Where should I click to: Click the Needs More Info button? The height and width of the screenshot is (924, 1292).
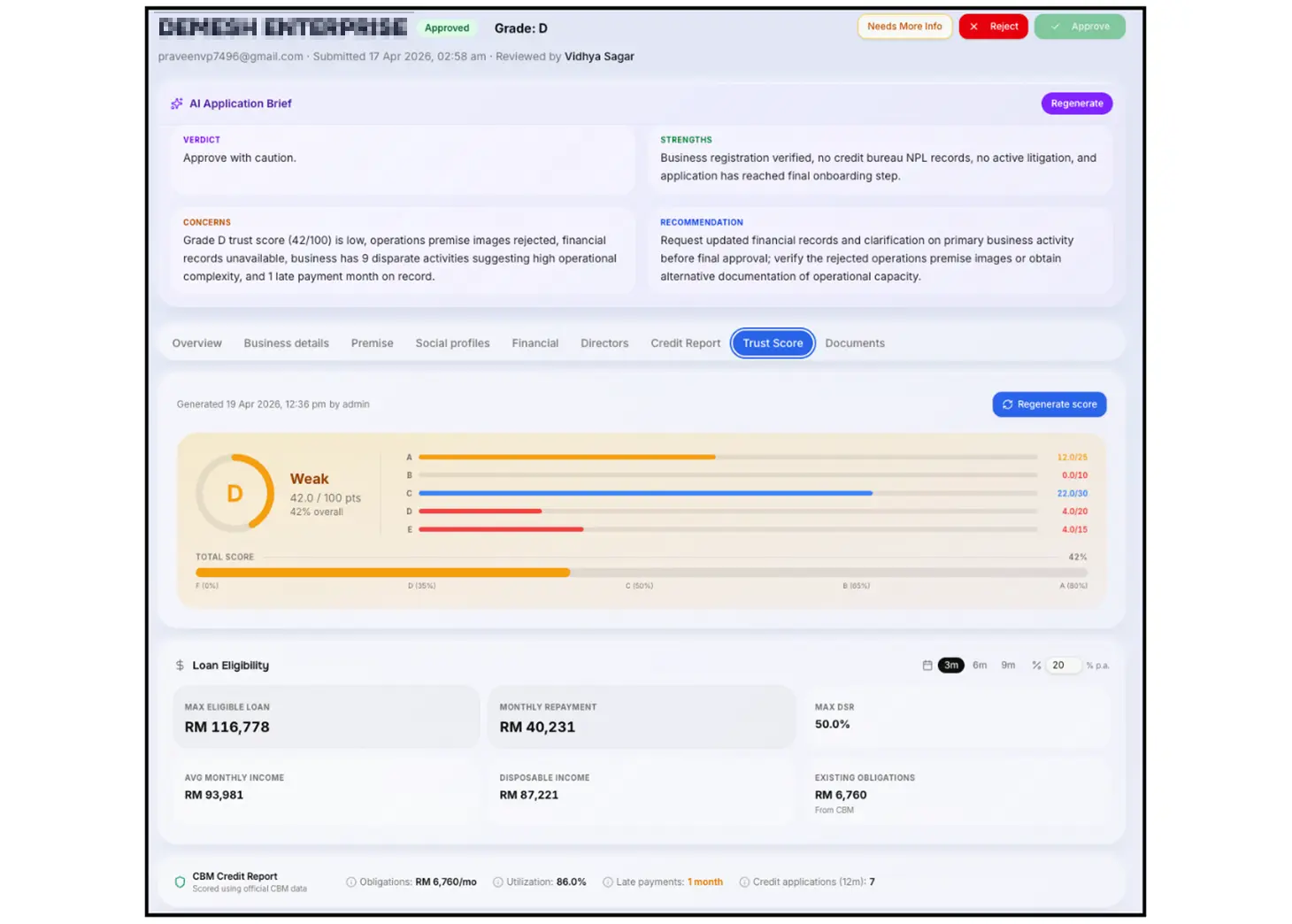point(904,27)
